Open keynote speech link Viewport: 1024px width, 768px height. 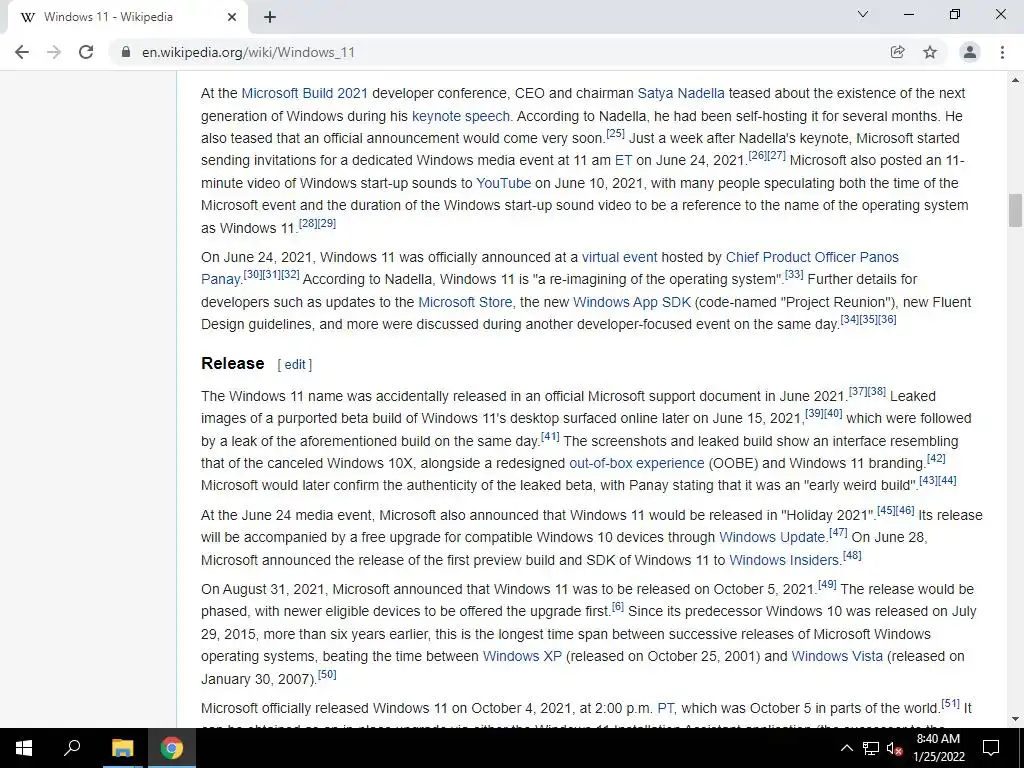(x=460, y=116)
